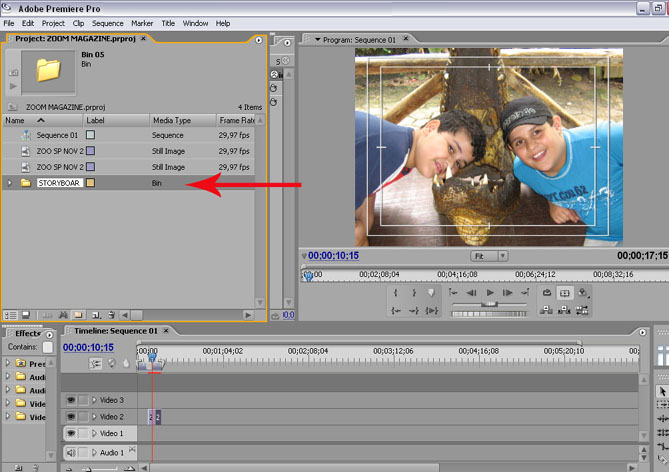Click Set In Point brace icon
Screen dimensions: 669x472
click(x=395, y=293)
